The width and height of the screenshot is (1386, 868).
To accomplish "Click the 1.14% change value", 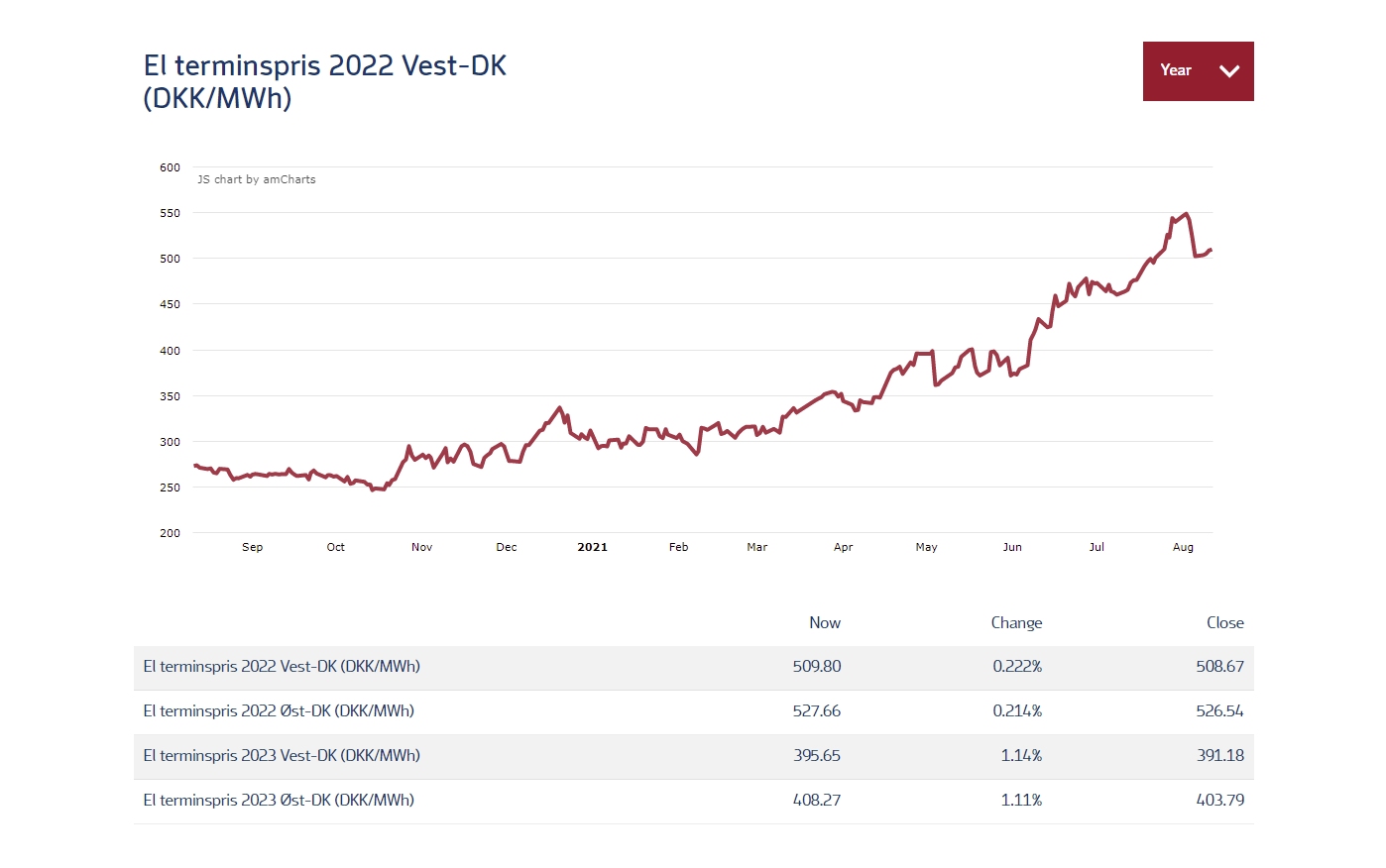I will 1021,756.
